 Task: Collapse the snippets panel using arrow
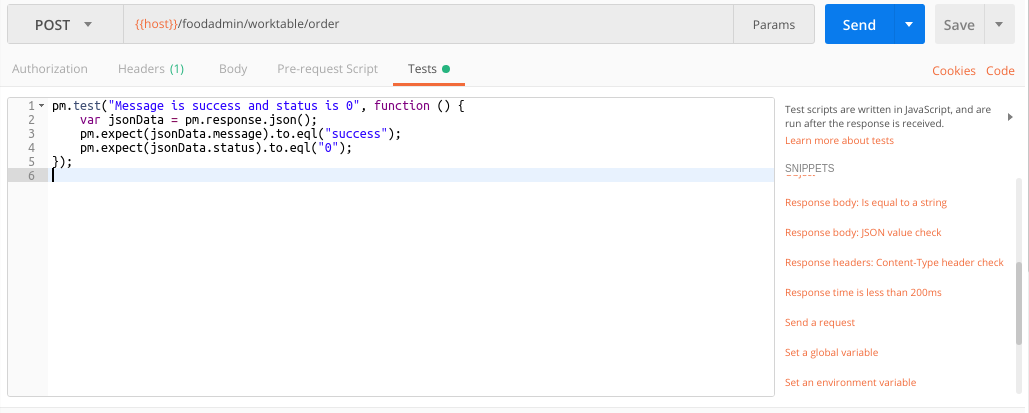coord(1009,117)
